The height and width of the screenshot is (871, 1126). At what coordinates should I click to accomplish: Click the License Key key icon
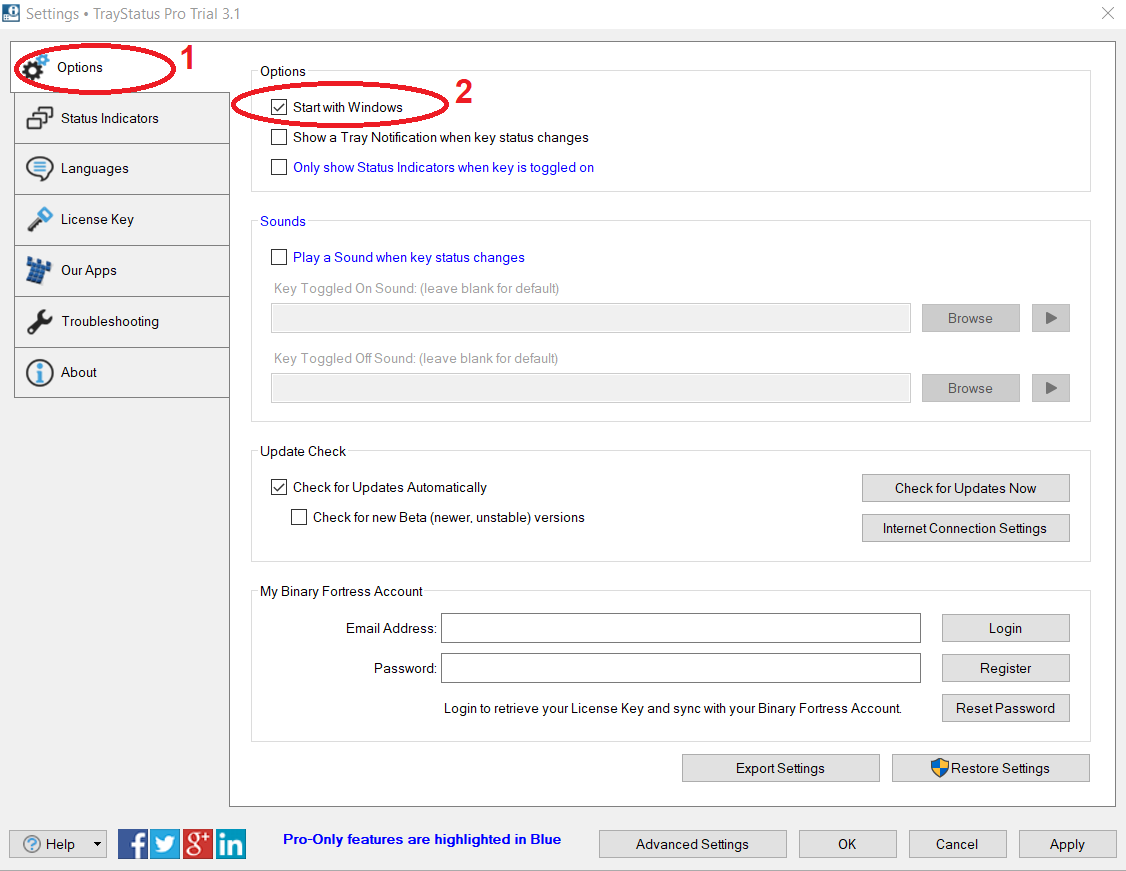click(39, 219)
